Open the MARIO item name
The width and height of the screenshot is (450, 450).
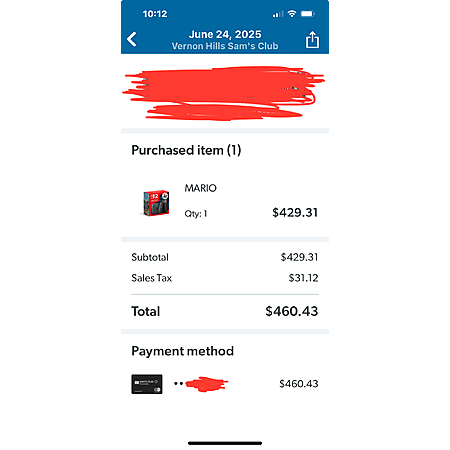point(201,188)
